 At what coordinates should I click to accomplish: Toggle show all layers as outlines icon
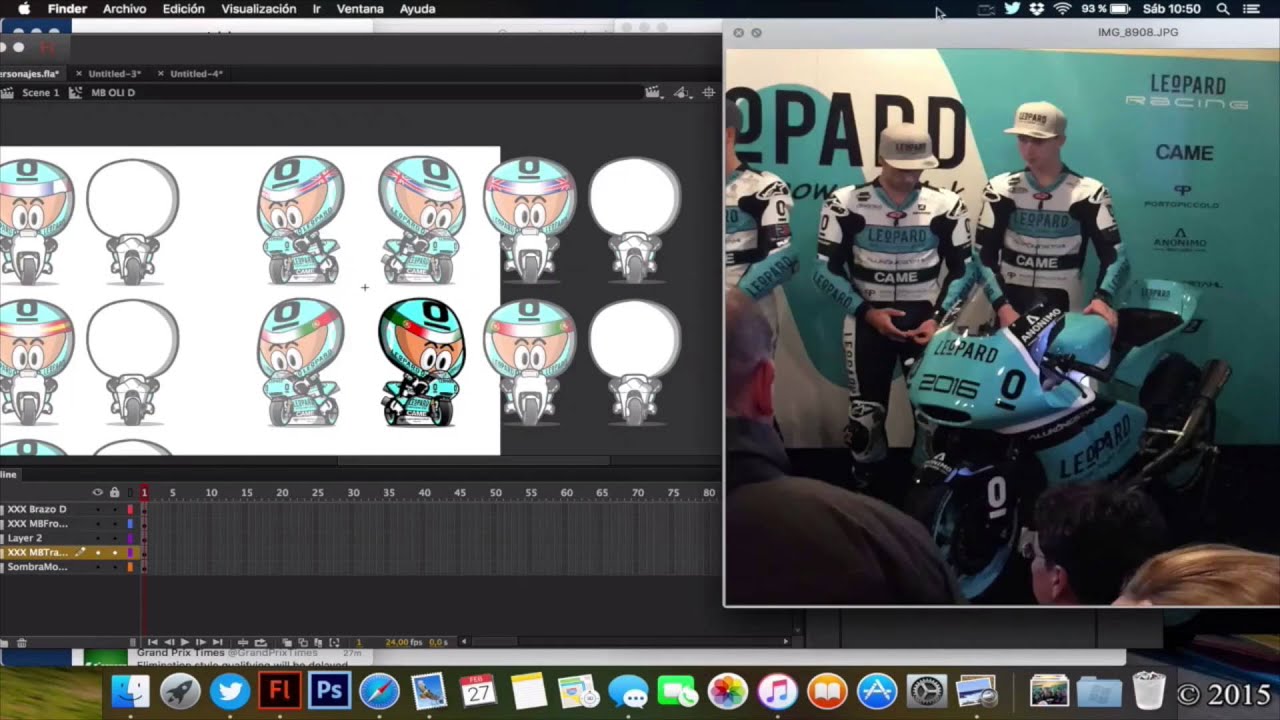[130, 492]
